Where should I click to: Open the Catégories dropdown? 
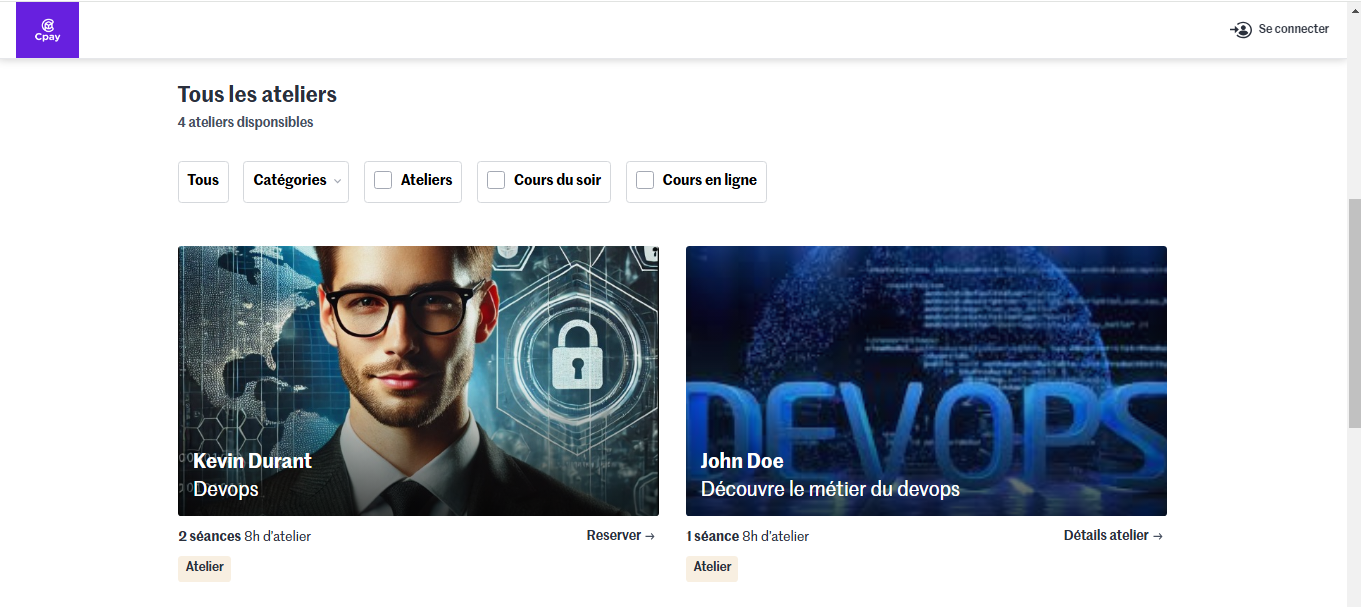[x=290, y=181]
